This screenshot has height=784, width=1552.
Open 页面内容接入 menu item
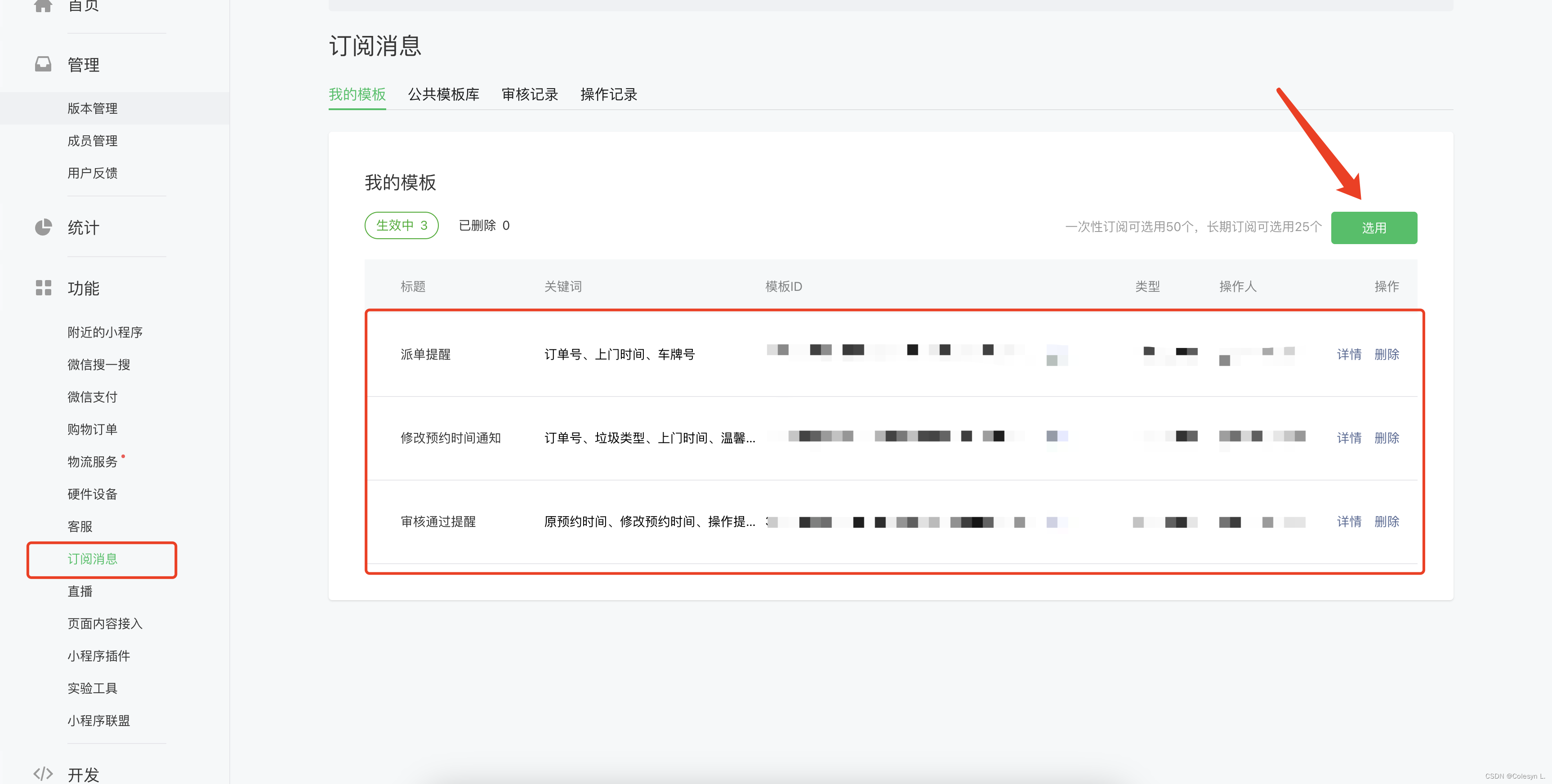pyautogui.click(x=105, y=624)
